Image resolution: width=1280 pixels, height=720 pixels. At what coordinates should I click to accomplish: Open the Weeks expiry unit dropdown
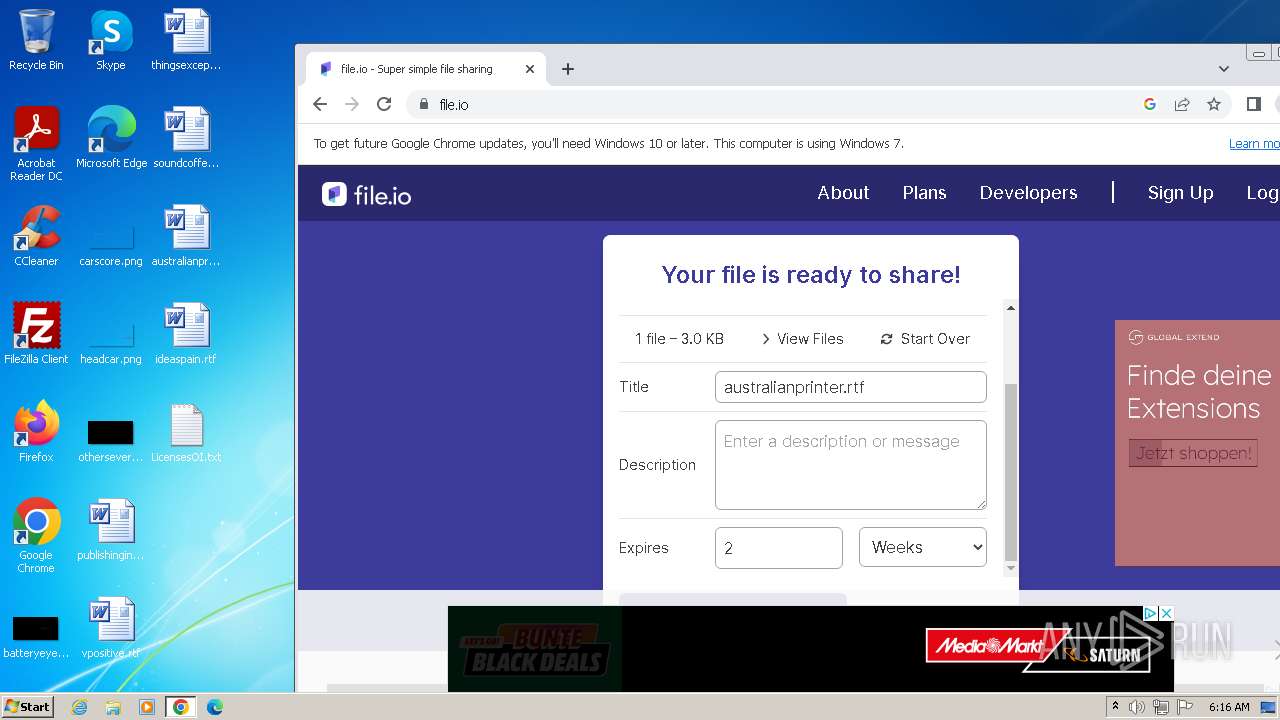923,547
